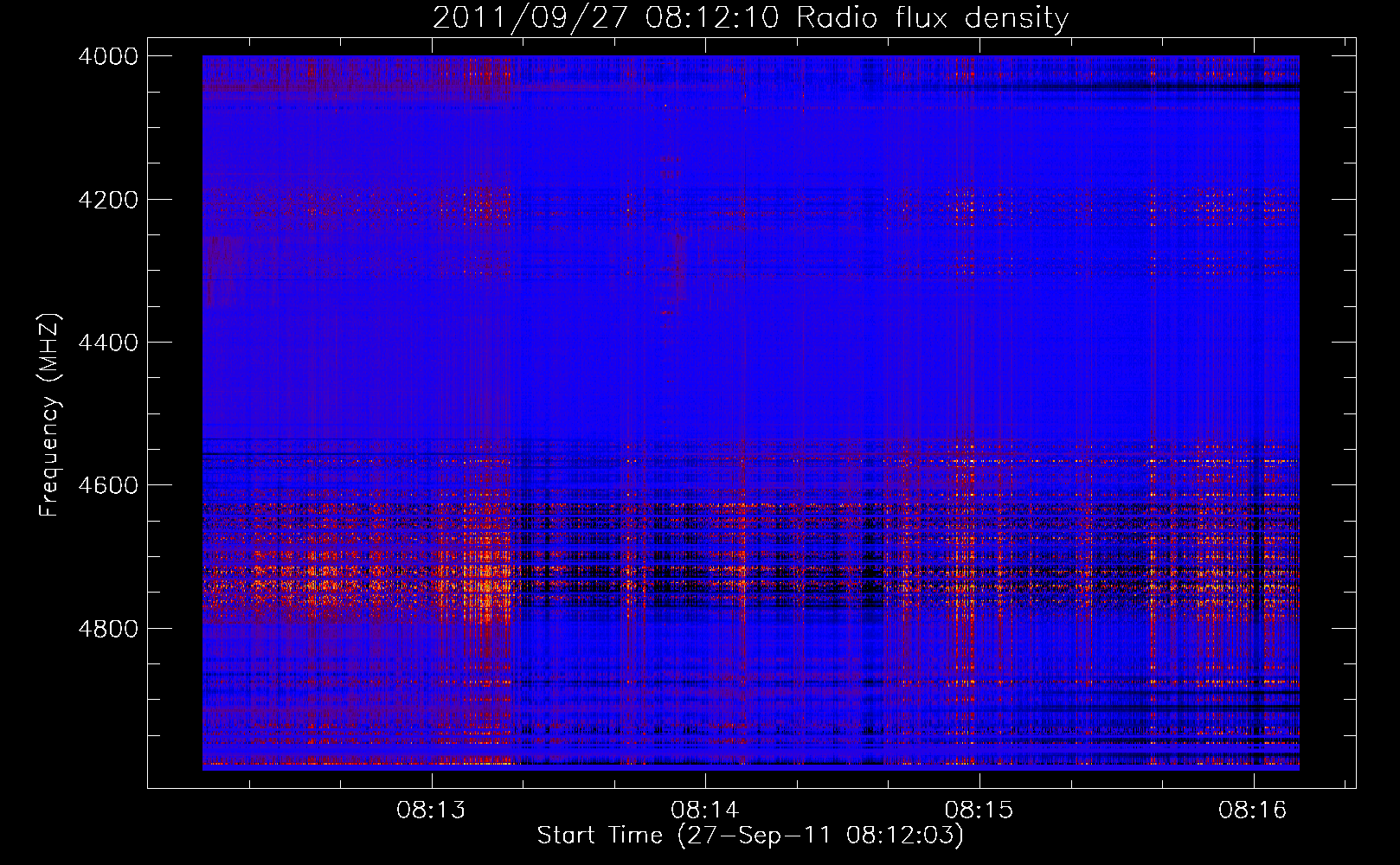Click the 'Frequency (MHZ)' axis label
This screenshot has width=1400, height=865.
tap(50, 416)
